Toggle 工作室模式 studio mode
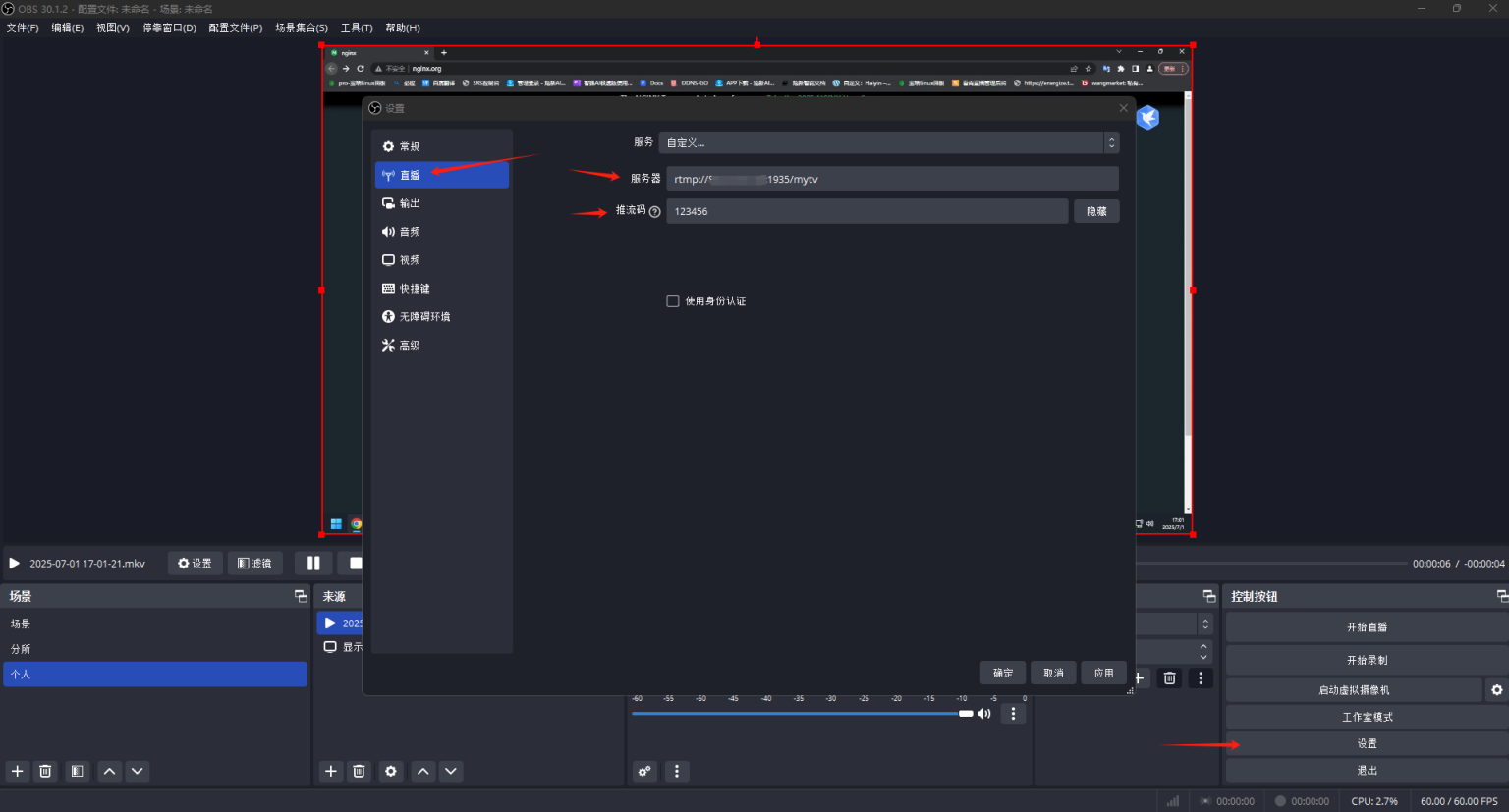The height and width of the screenshot is (812, 1509). [1367, 717]
